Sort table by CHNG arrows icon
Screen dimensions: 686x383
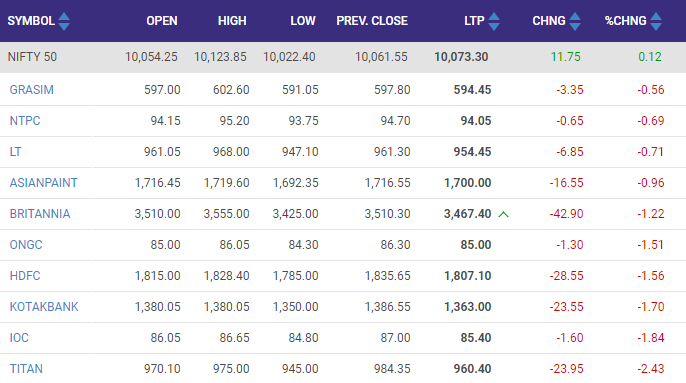[x=575, y=21]
